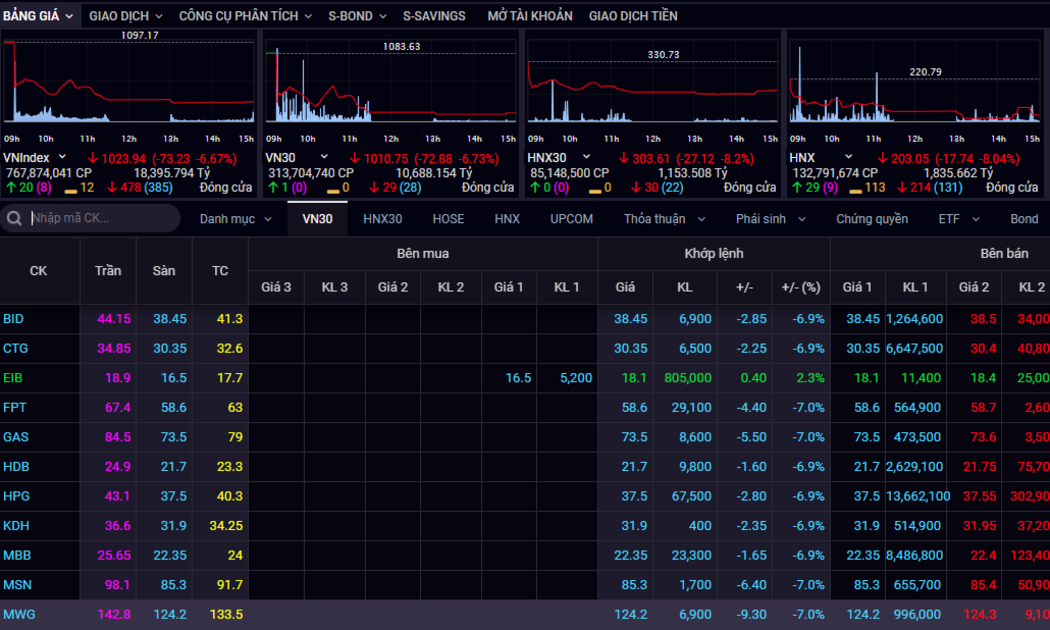Select the MWG stock row symbol
The height and width of the screenshot is (630, 1050).
18,614
